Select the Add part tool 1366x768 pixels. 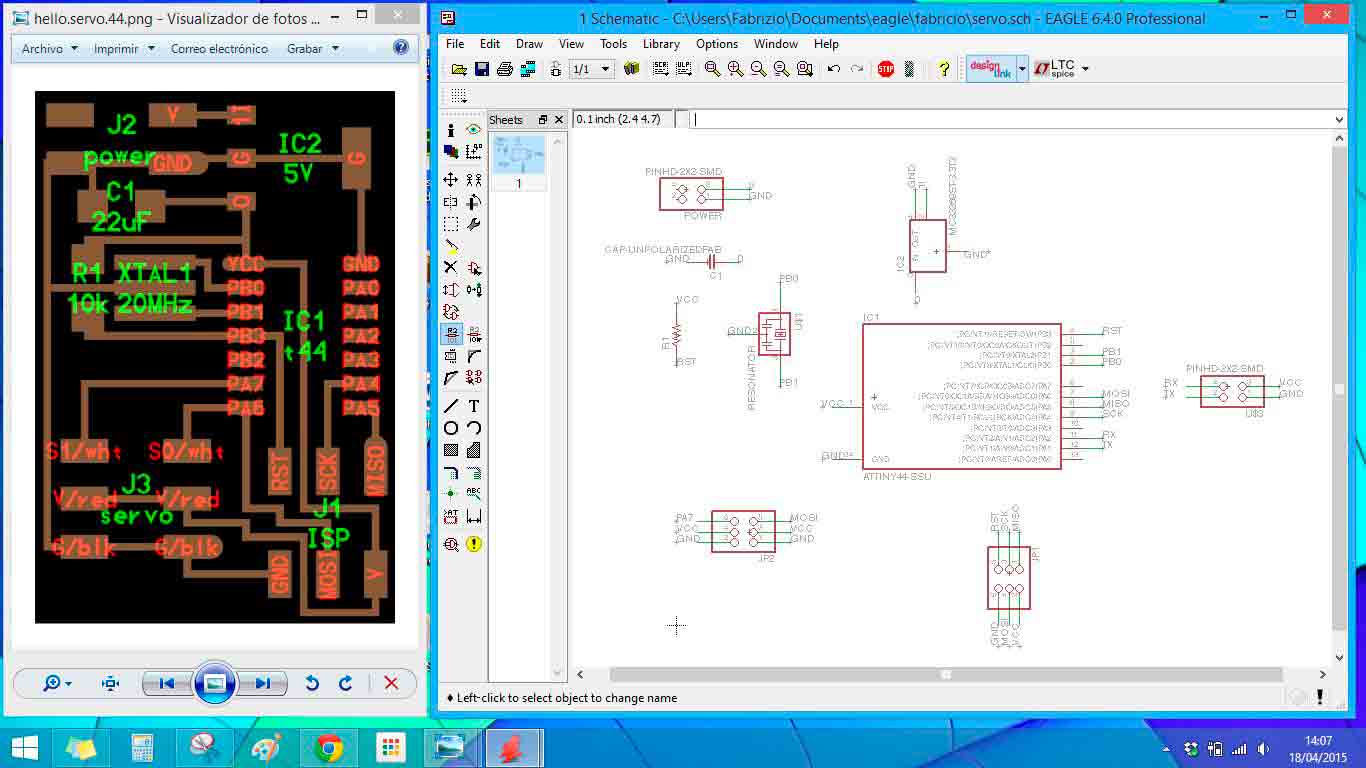(x=474, y=268)
